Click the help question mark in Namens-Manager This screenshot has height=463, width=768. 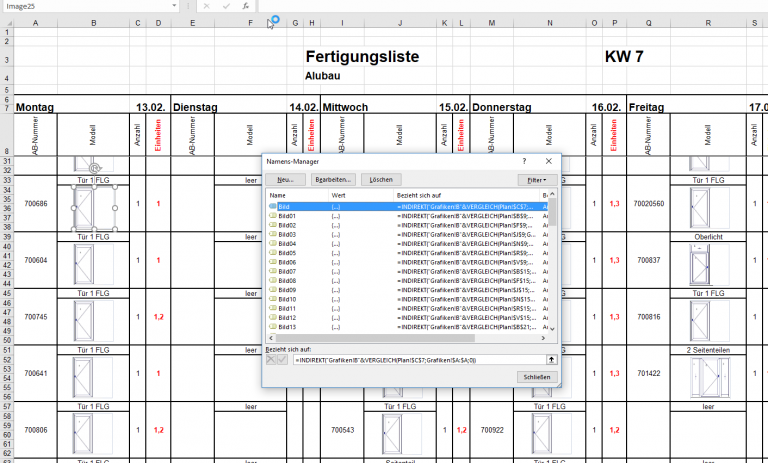(524, 161)
